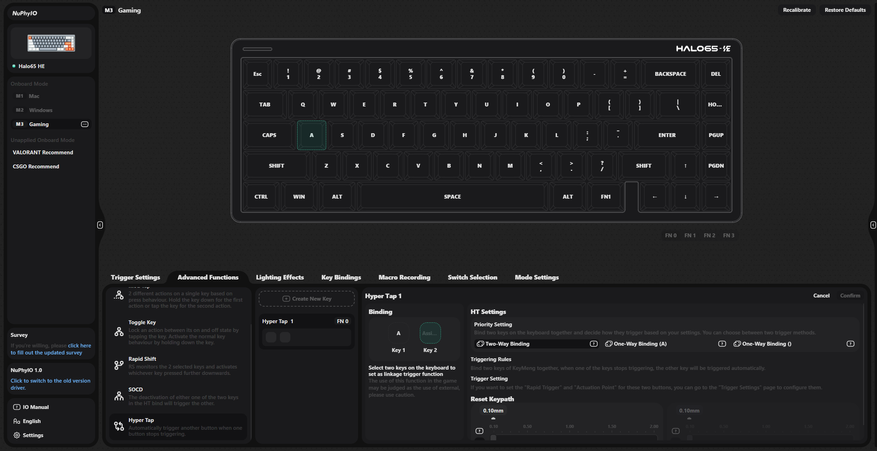Screen dimensions: 877x451
Task: Click the S key on the keyboard
Action: click(342, 135)
